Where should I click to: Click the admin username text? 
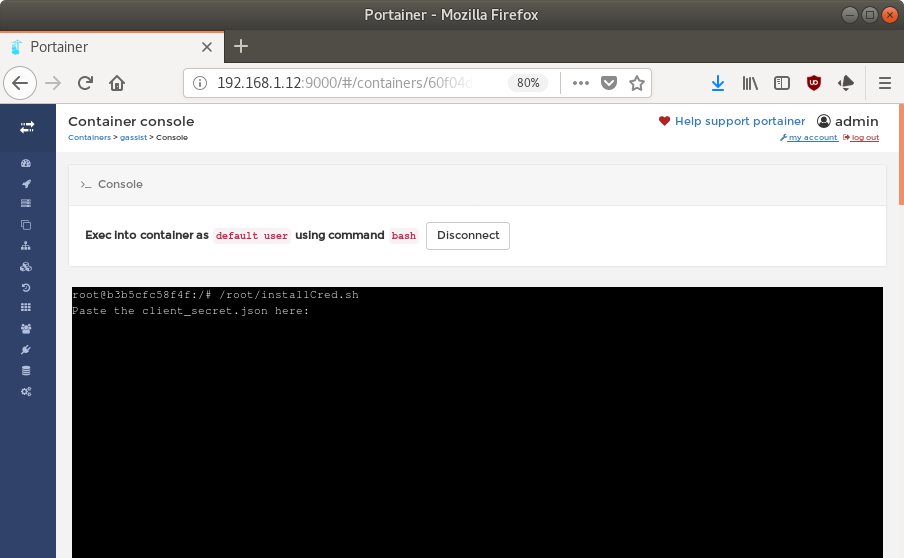[857, 121]
